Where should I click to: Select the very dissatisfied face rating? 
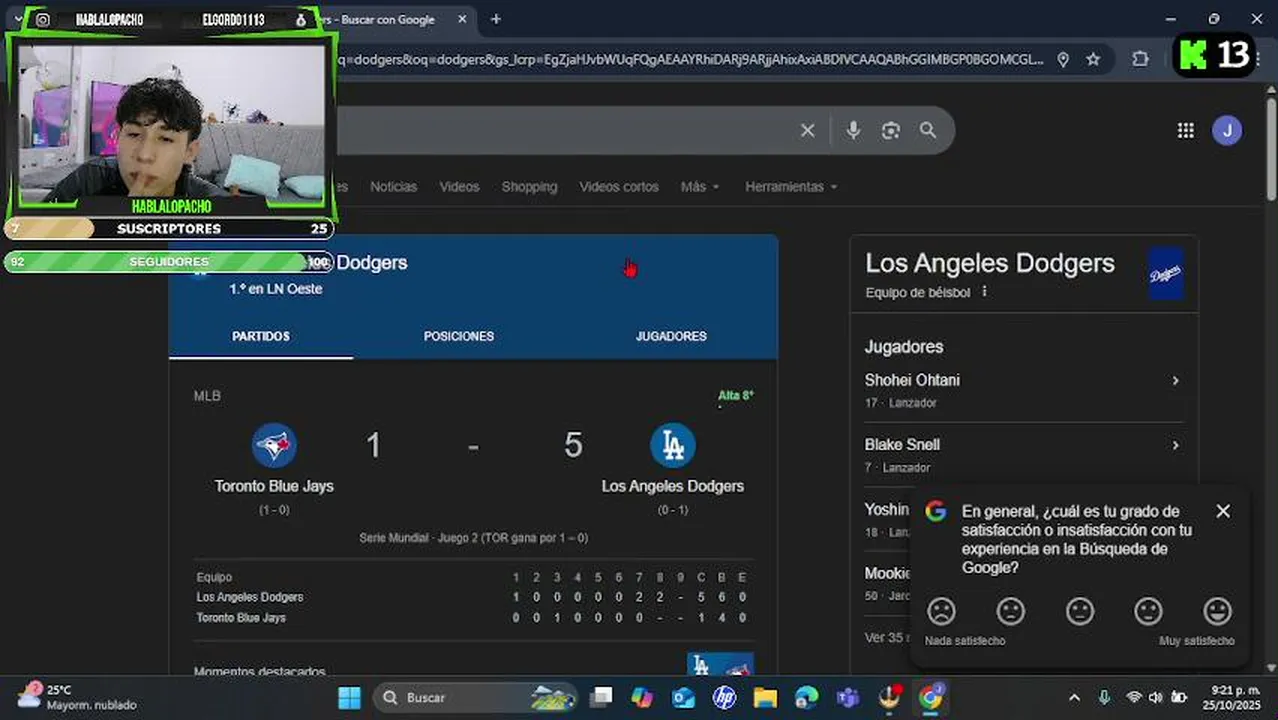[941, 610]
